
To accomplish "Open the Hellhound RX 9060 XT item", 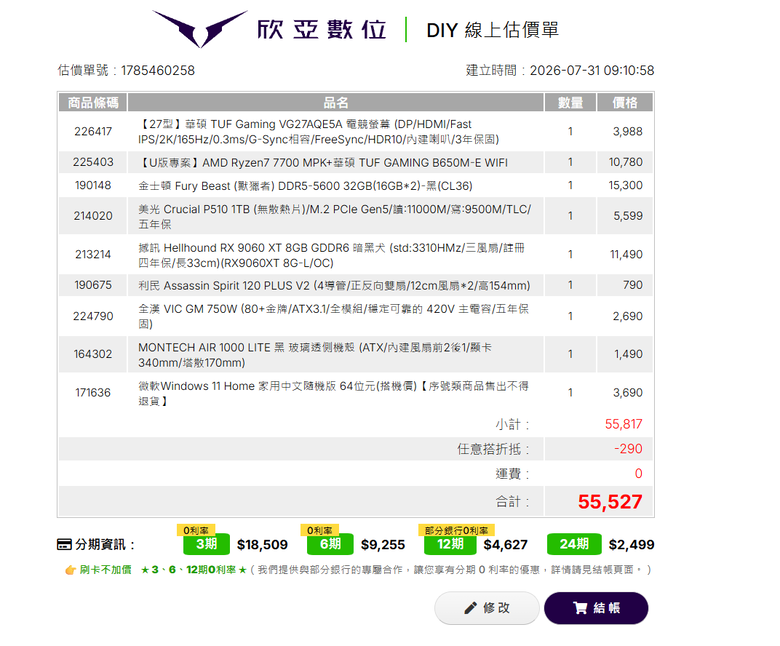I will tap(331, 255).
